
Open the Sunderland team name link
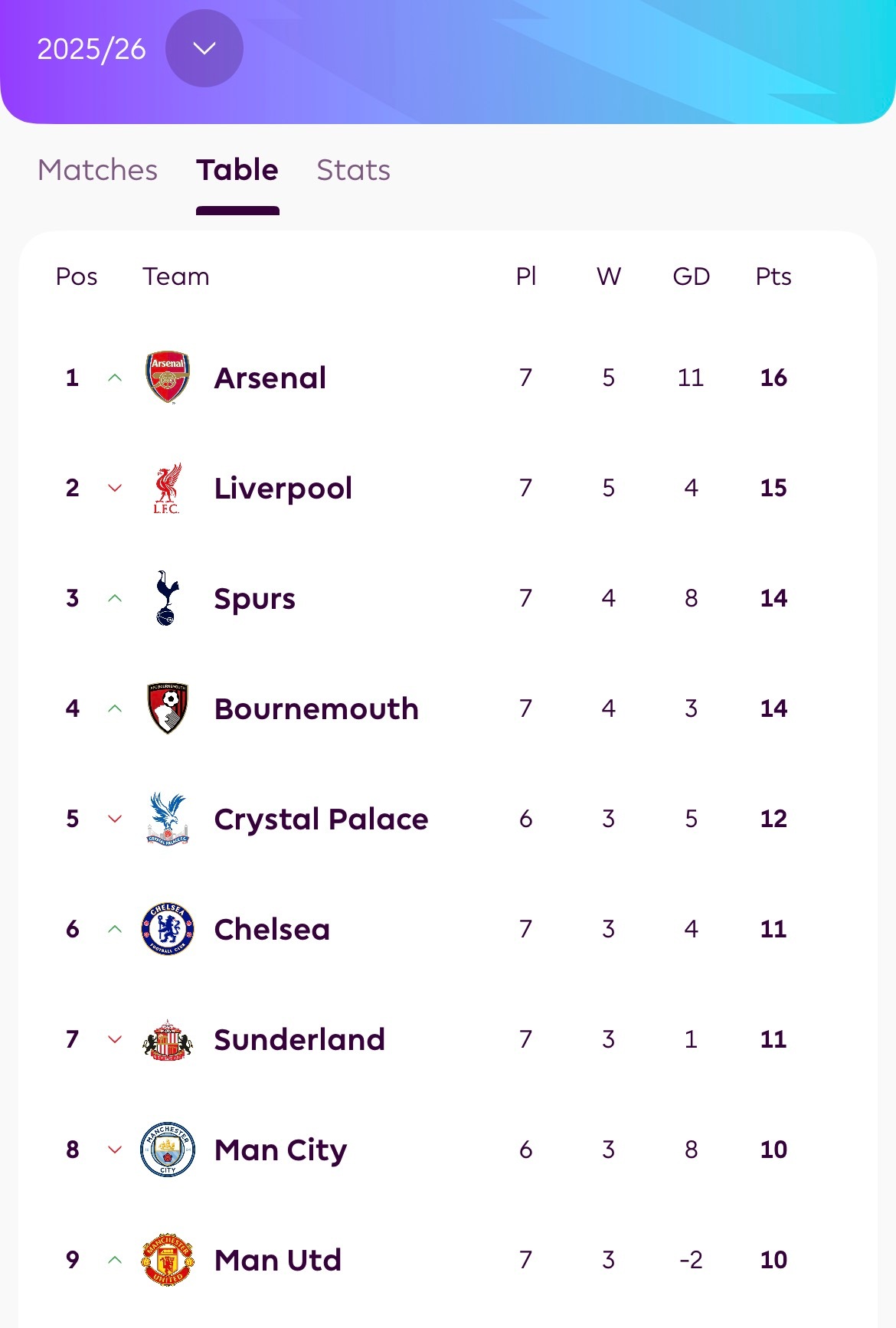click(x=299, y=1040)
